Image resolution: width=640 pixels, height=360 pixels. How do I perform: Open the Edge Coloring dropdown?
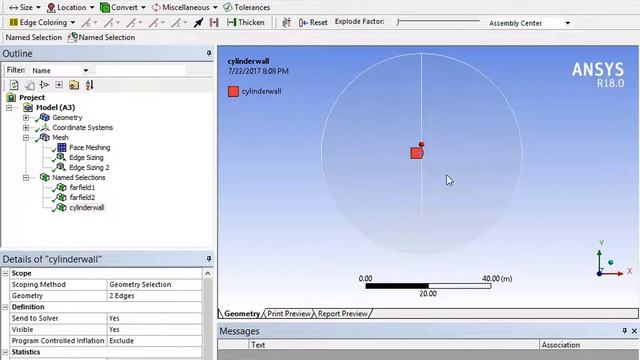(42, 22)
